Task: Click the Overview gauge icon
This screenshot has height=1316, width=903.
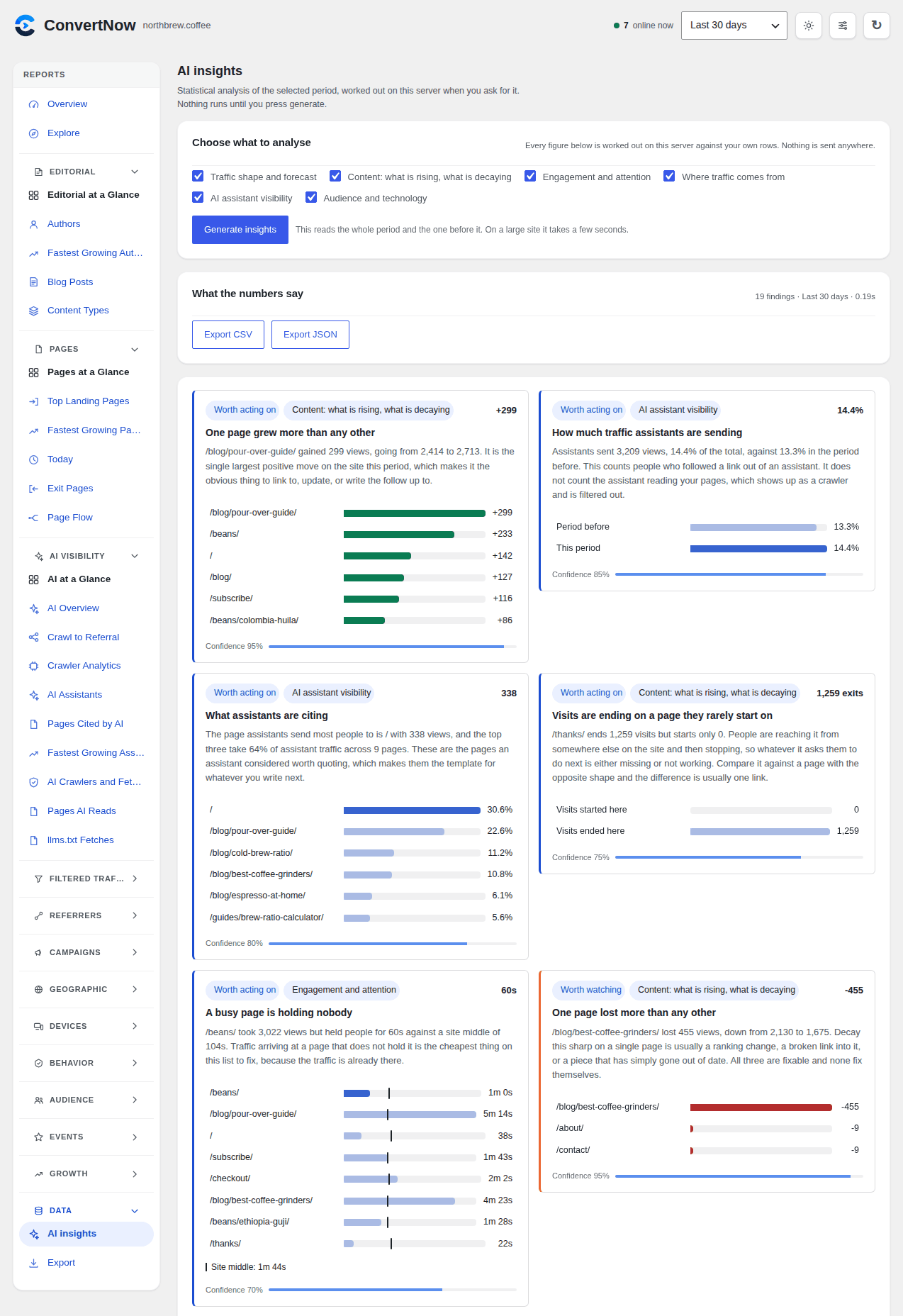Action: [x=33, y=104]
